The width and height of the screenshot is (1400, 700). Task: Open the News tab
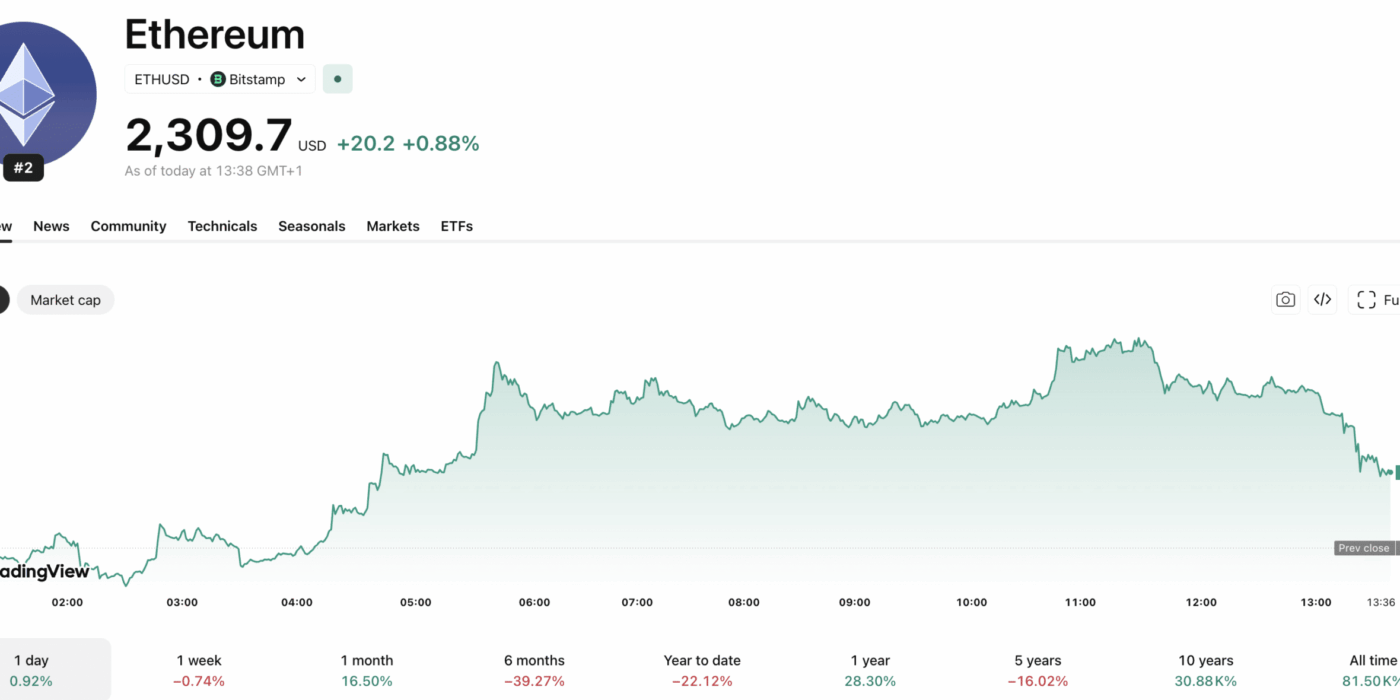click(x=51, y=226)
